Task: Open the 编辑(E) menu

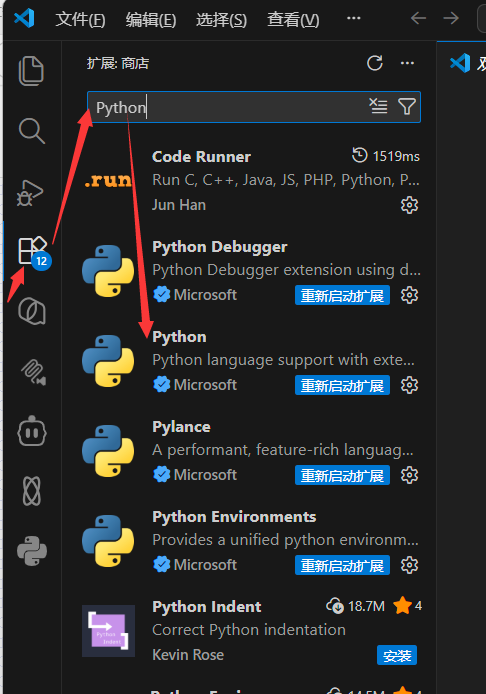Action: [150, 19]
